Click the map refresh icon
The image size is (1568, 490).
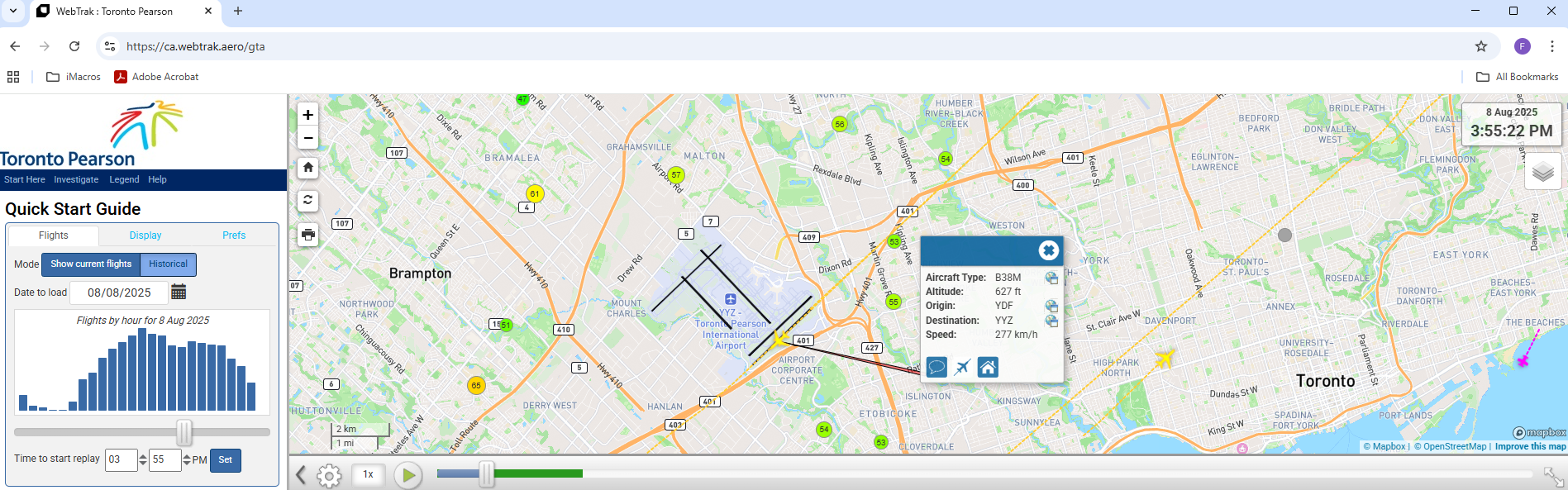307,201
